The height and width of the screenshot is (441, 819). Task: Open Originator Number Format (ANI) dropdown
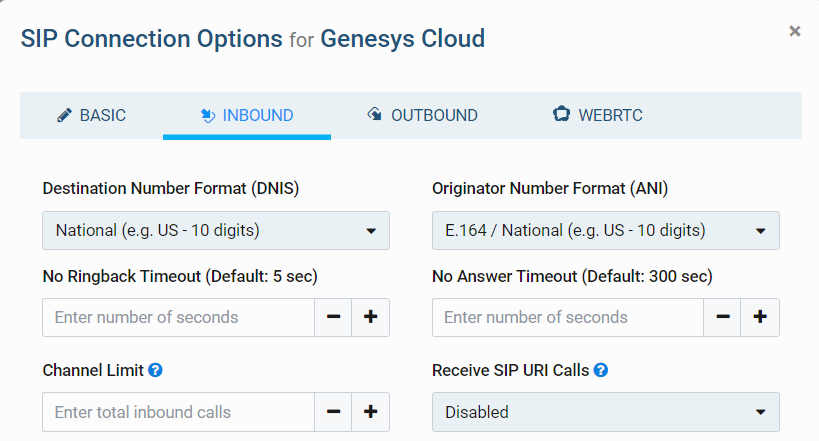coord(605,230)
